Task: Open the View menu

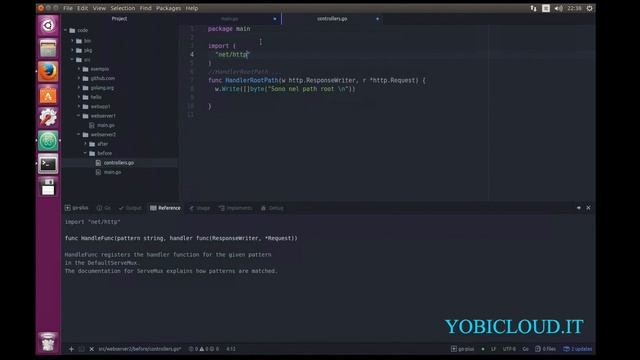Action: 99,8
